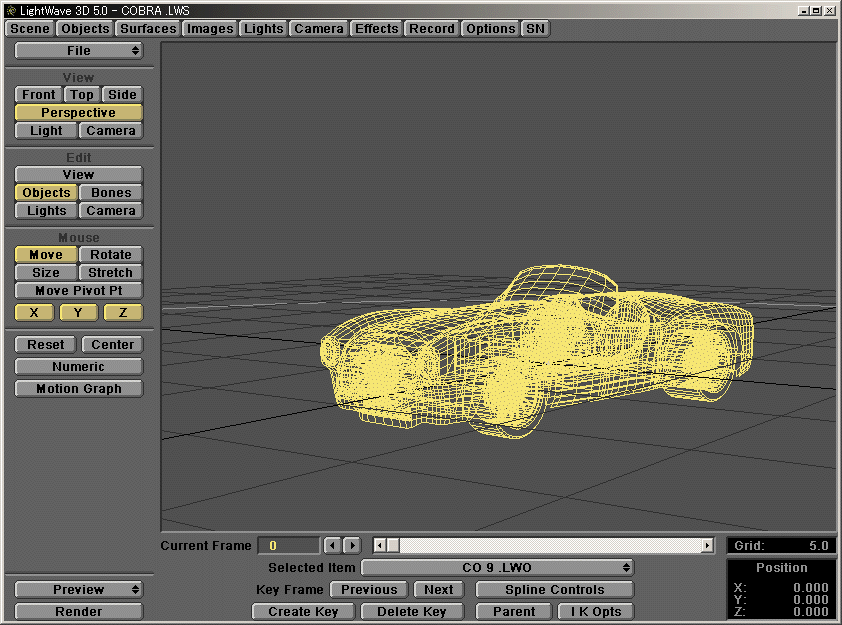The height and width of the screenshot is (625, 842).
Task: Open the Preview dropdown
Action: 78,589
